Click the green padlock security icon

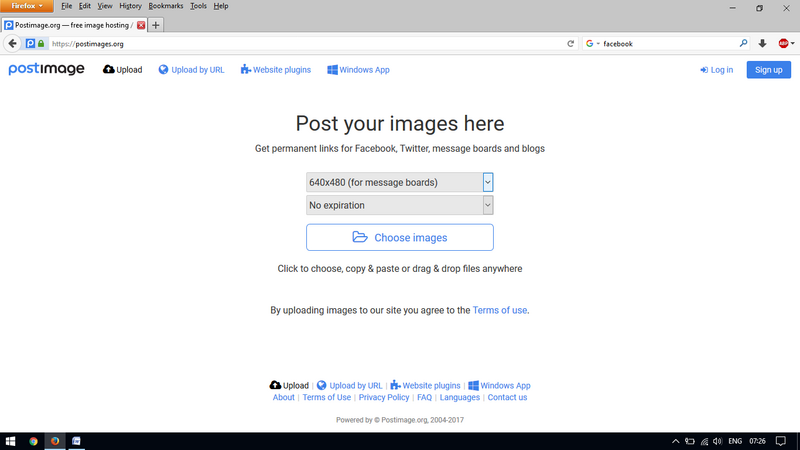tap(41, 44)
